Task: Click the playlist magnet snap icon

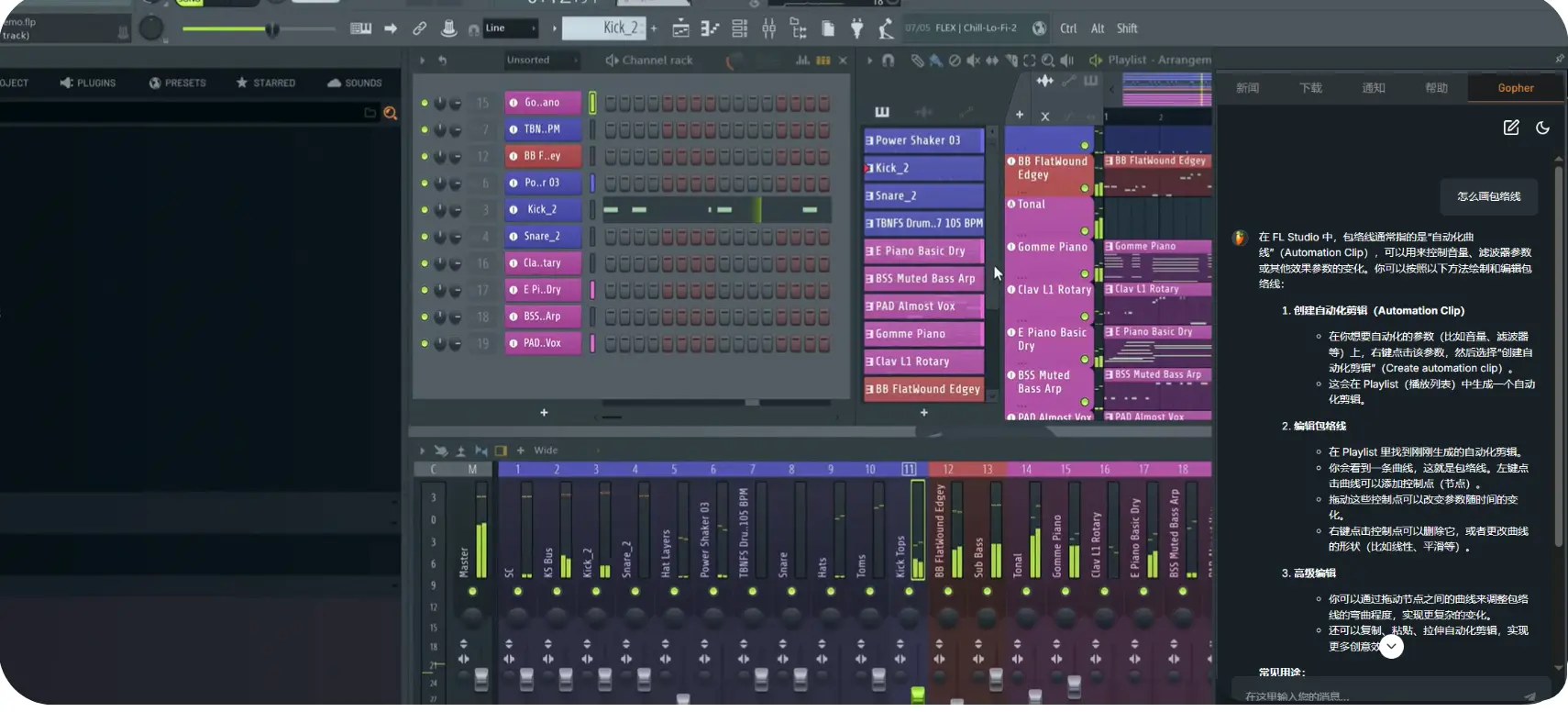Action: [x=888, y=61]
